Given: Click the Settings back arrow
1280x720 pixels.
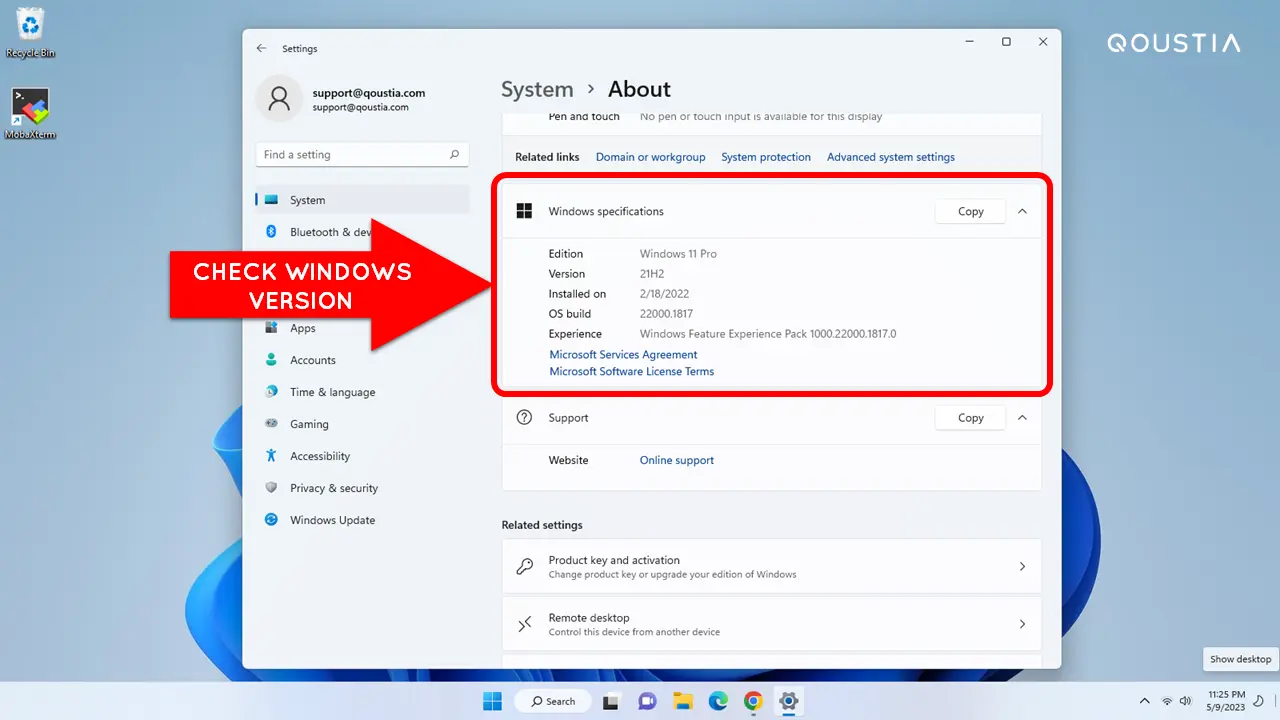Looking at the screenshot, I should 262,48.
